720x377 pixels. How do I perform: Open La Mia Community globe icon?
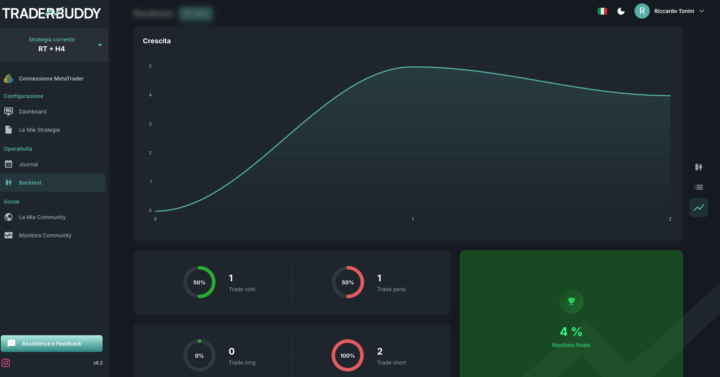coord(8,217)
